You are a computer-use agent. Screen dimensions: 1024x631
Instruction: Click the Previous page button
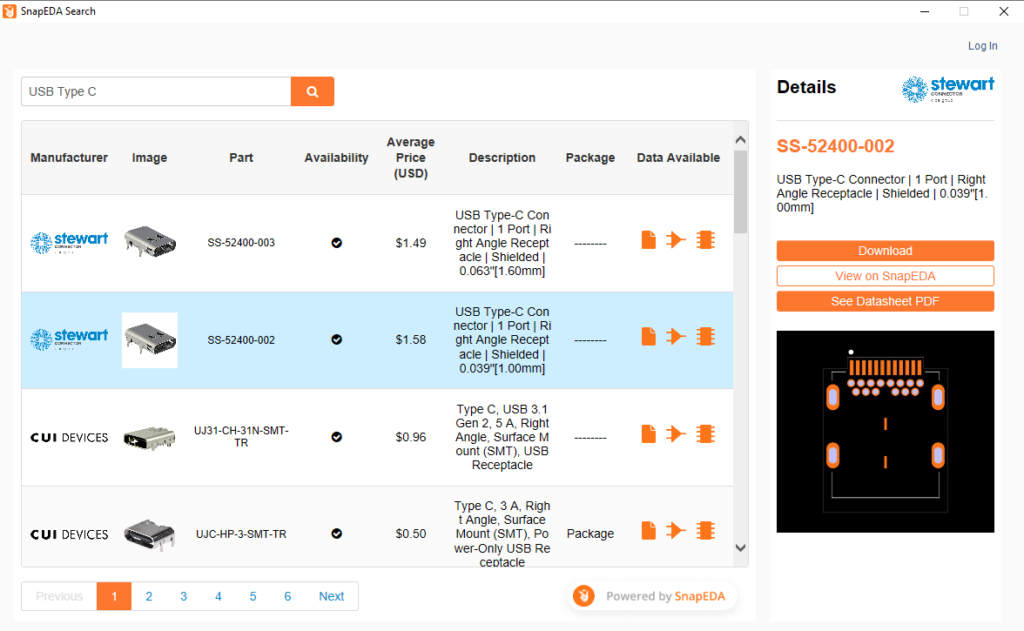(59, 596)
